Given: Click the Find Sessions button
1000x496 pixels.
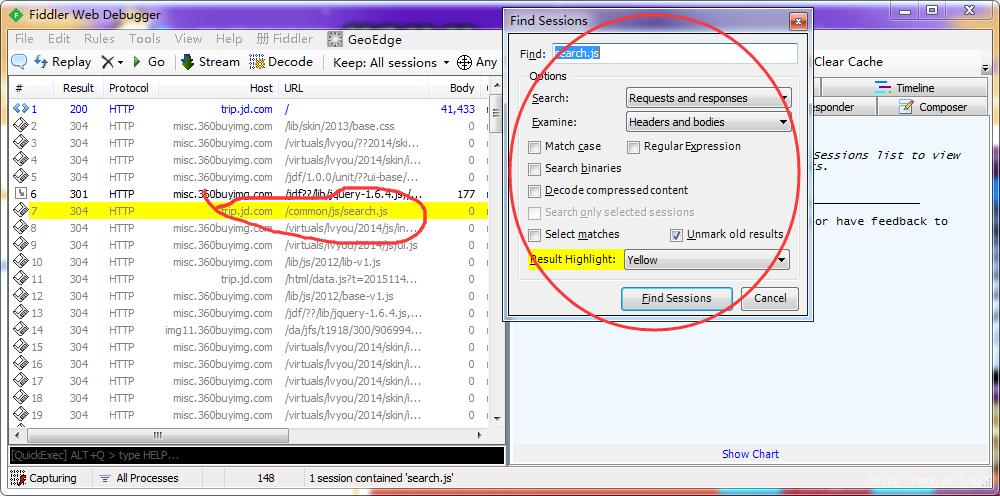Looking at the screenshot, I should 676,298.
